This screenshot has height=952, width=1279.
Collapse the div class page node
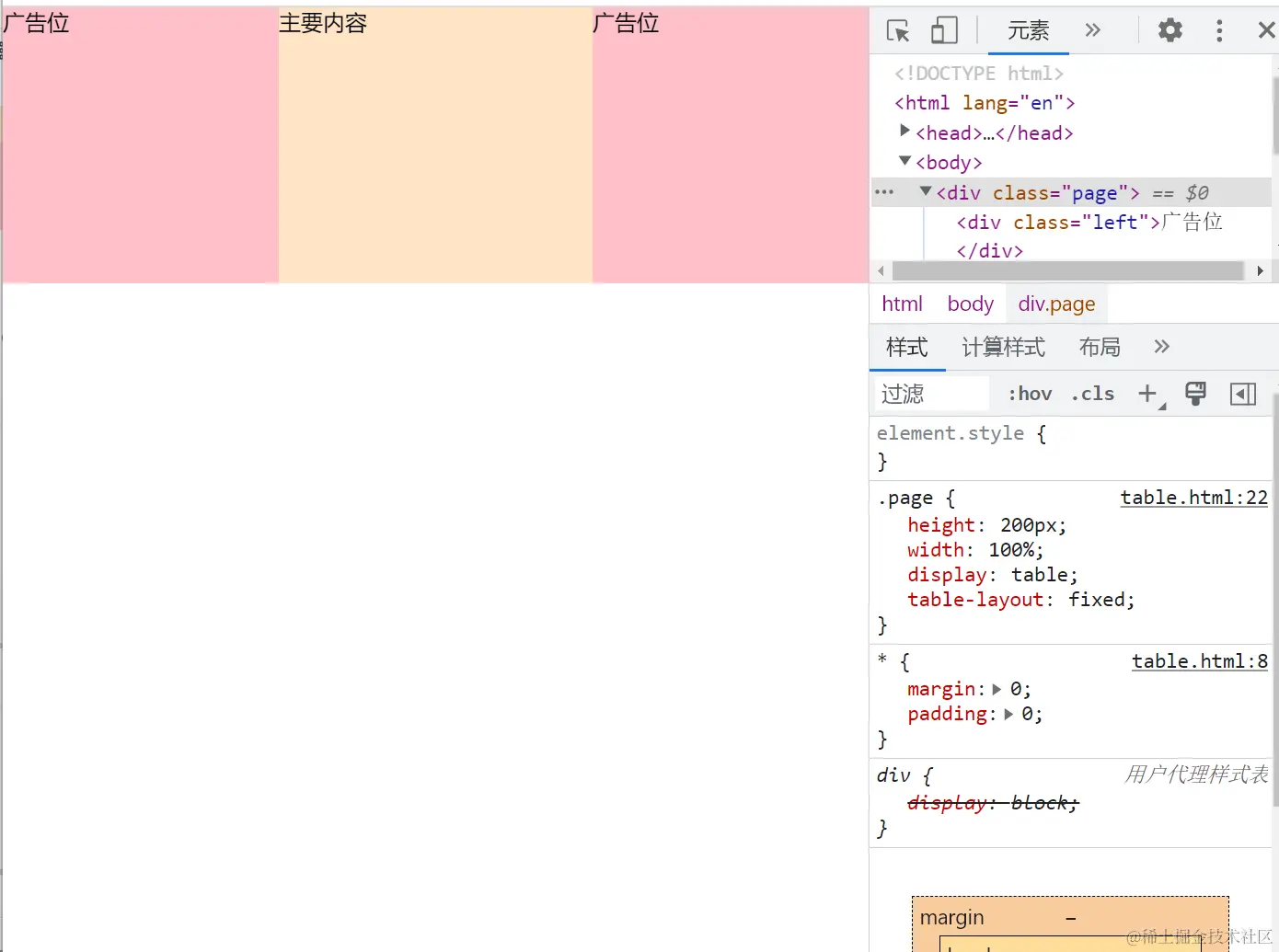click(926, 191)
